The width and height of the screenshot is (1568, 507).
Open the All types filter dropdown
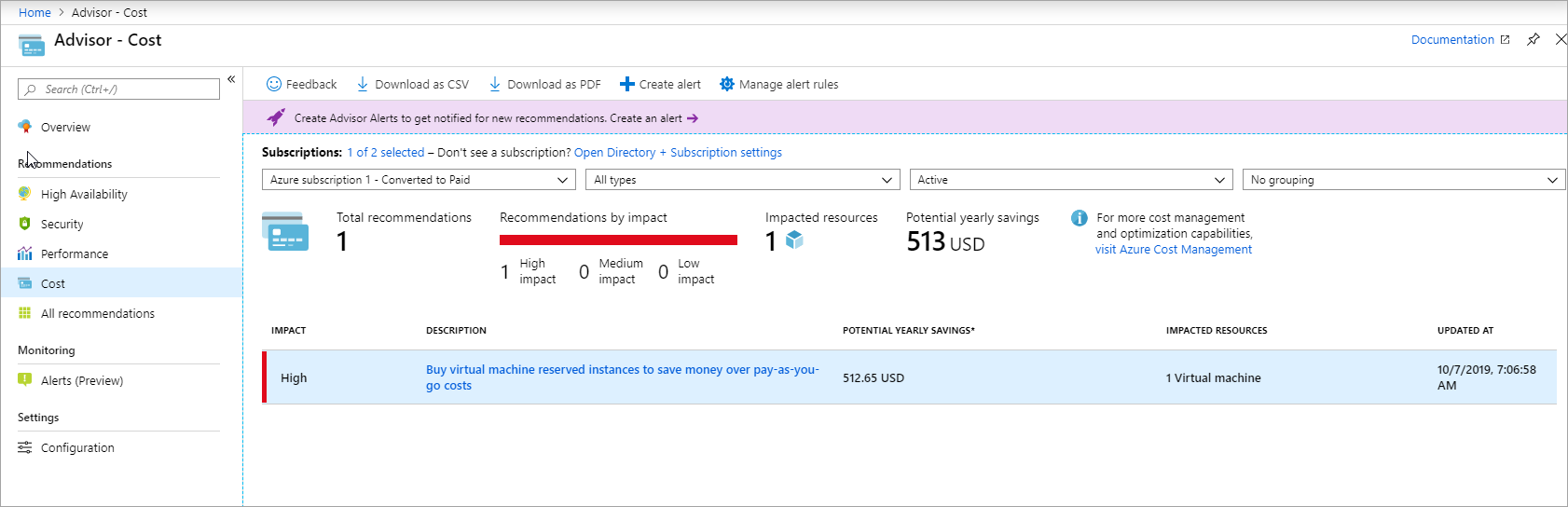743,180
